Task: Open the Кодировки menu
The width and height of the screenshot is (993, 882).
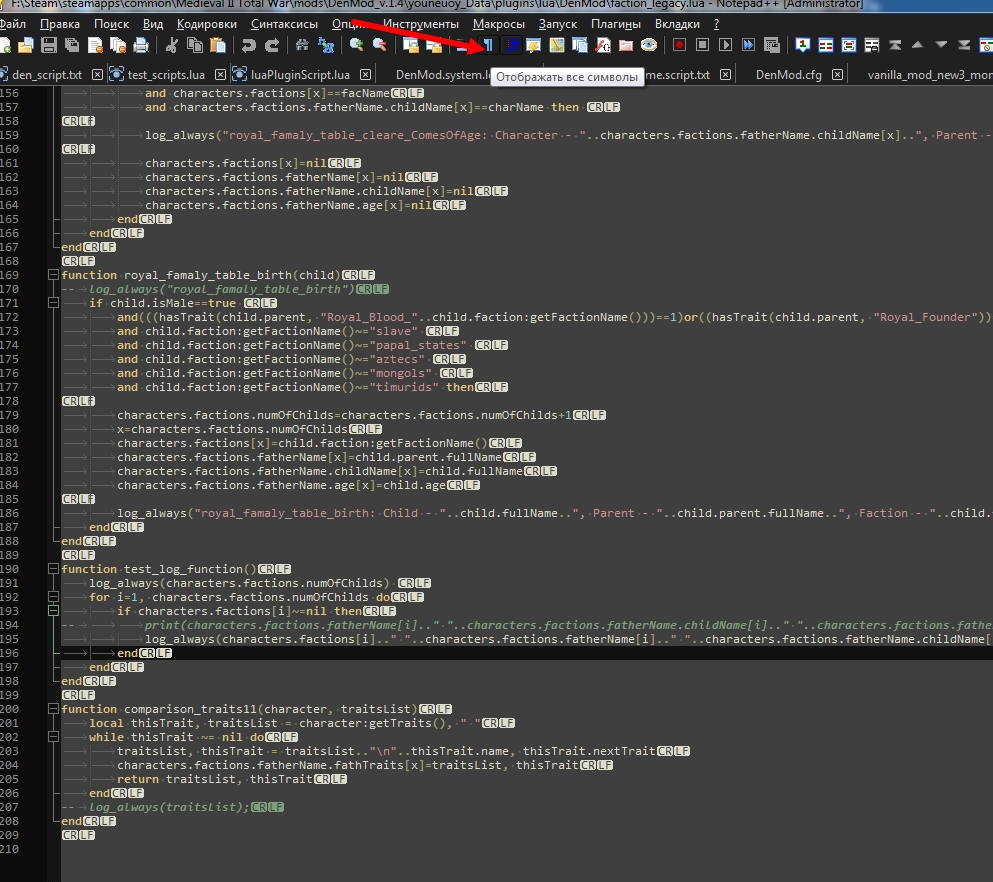Action: point(206,24)
